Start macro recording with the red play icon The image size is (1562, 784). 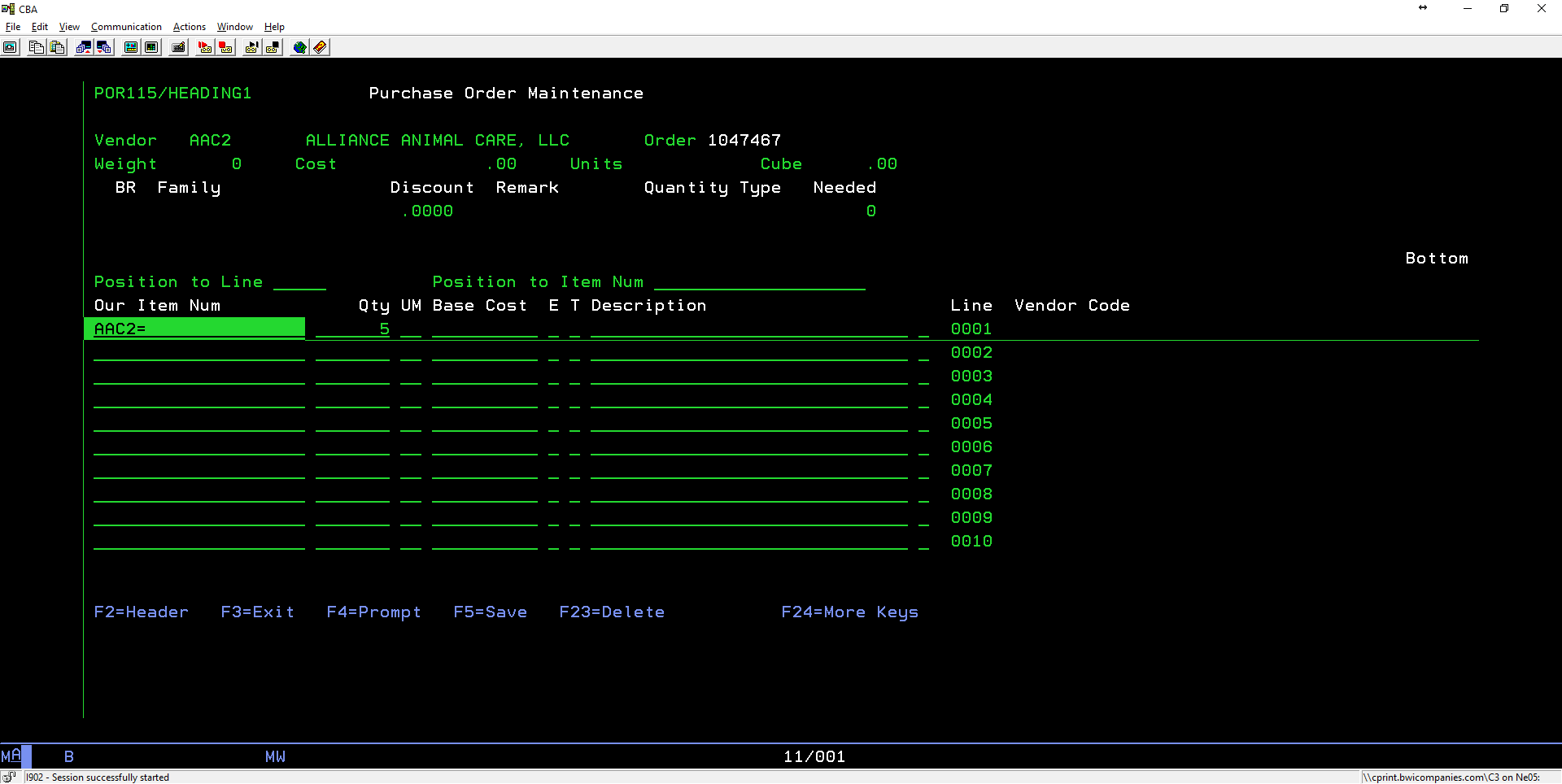click(x=204, y=47)
